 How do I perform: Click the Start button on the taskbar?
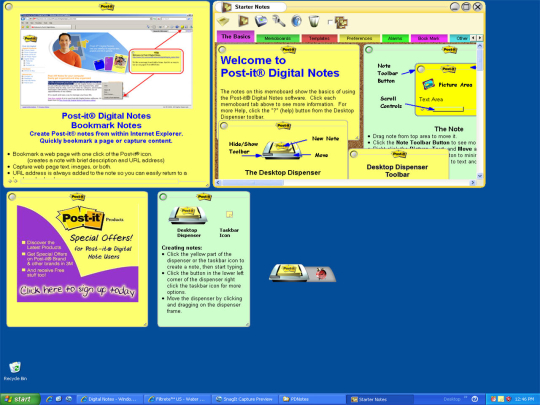(x=20, y=399)
